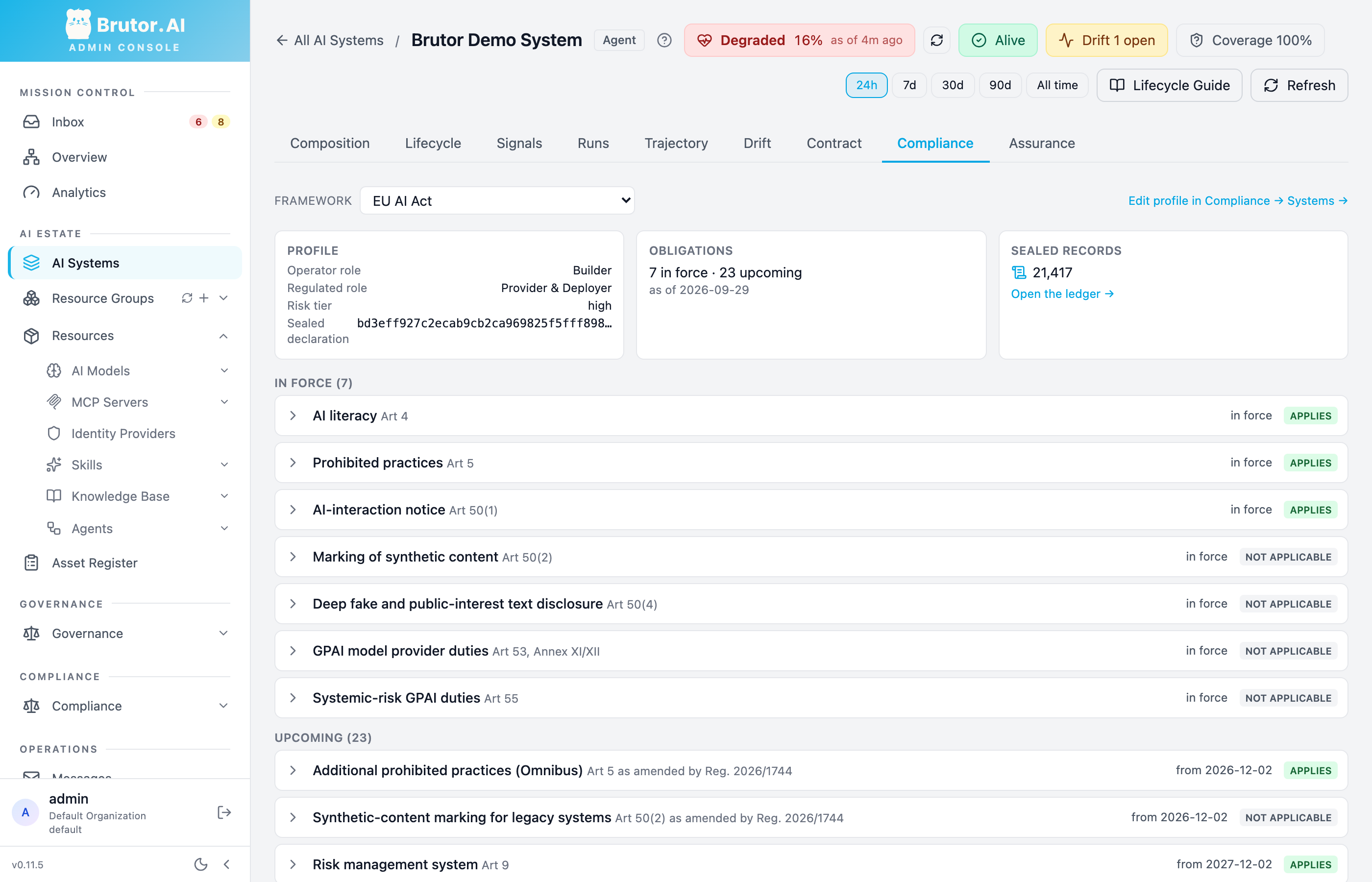Screen dimensions: 1372x882
Task: Click the admin avatar circle
Action: click(25, 812)
